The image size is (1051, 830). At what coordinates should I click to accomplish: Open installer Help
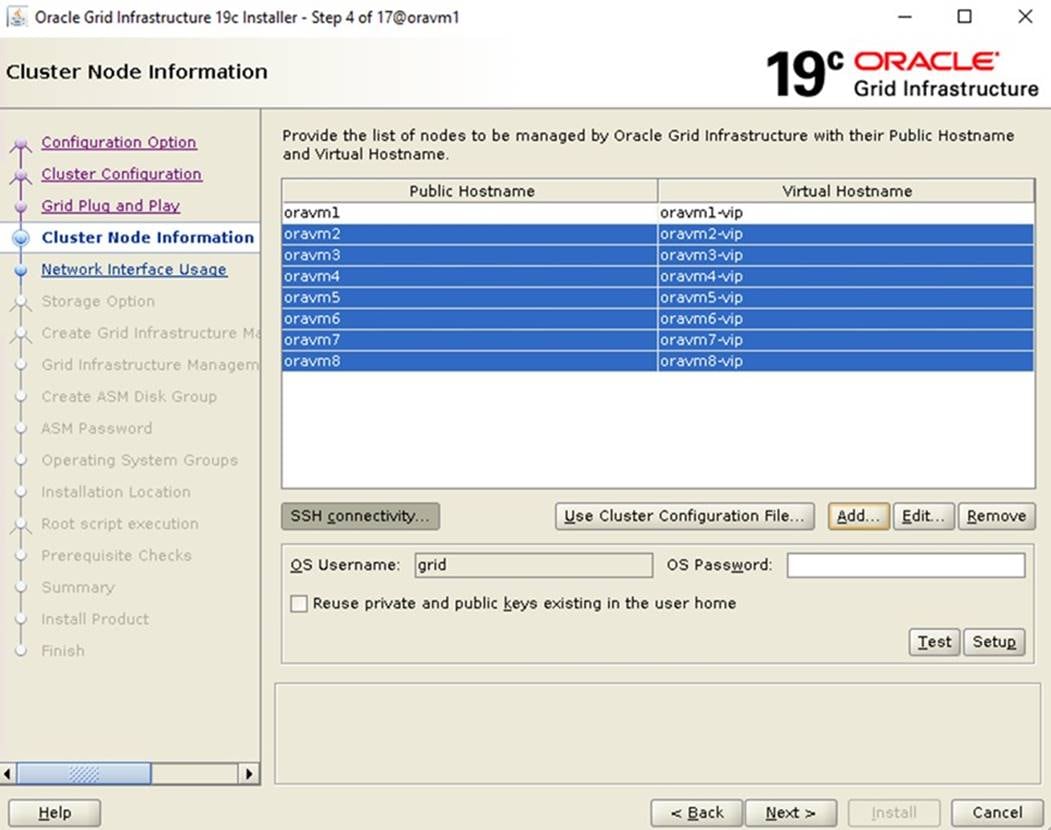pos(54,813)
